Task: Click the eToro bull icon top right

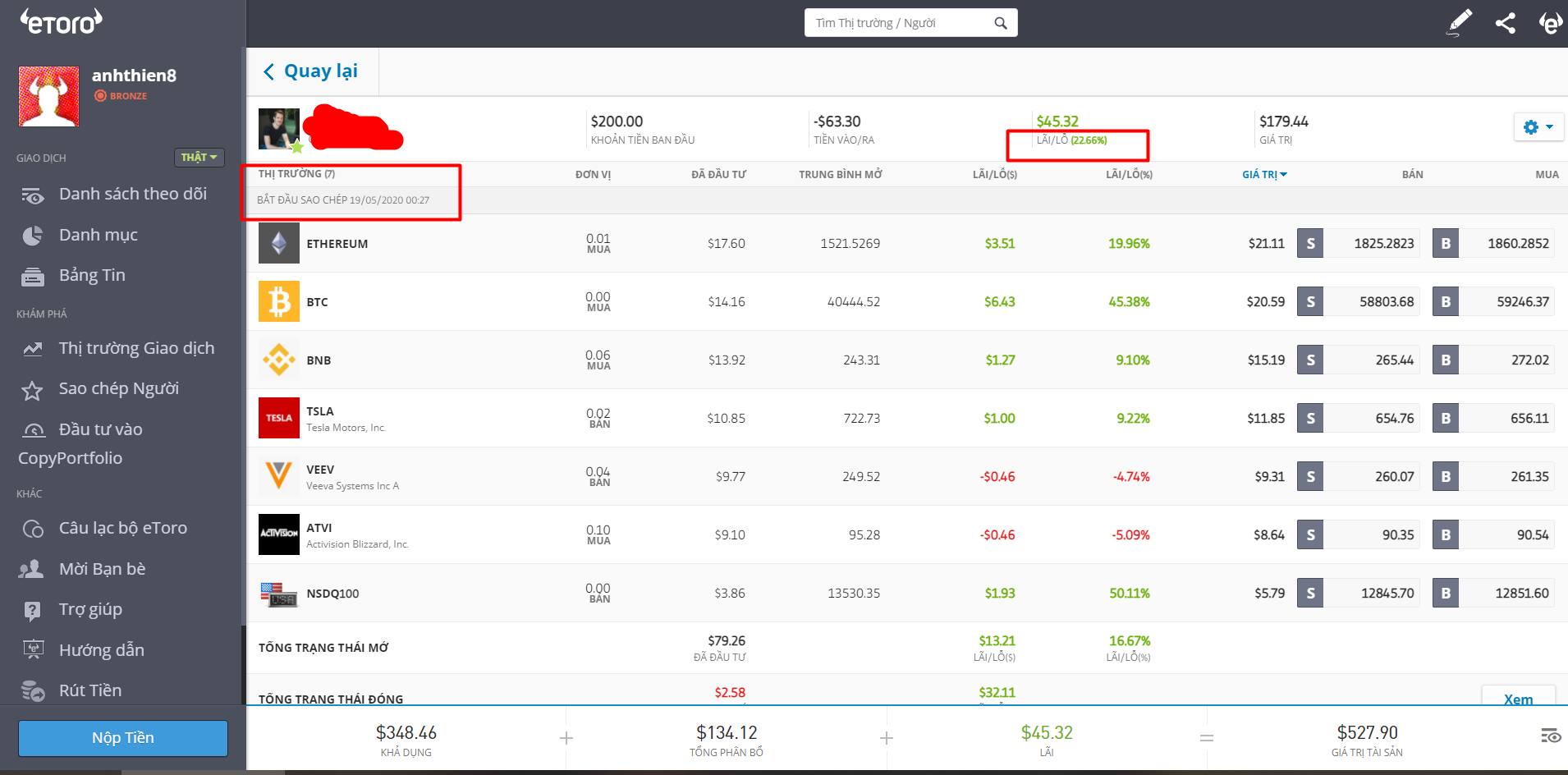Action: click(x=1549, y=22)
